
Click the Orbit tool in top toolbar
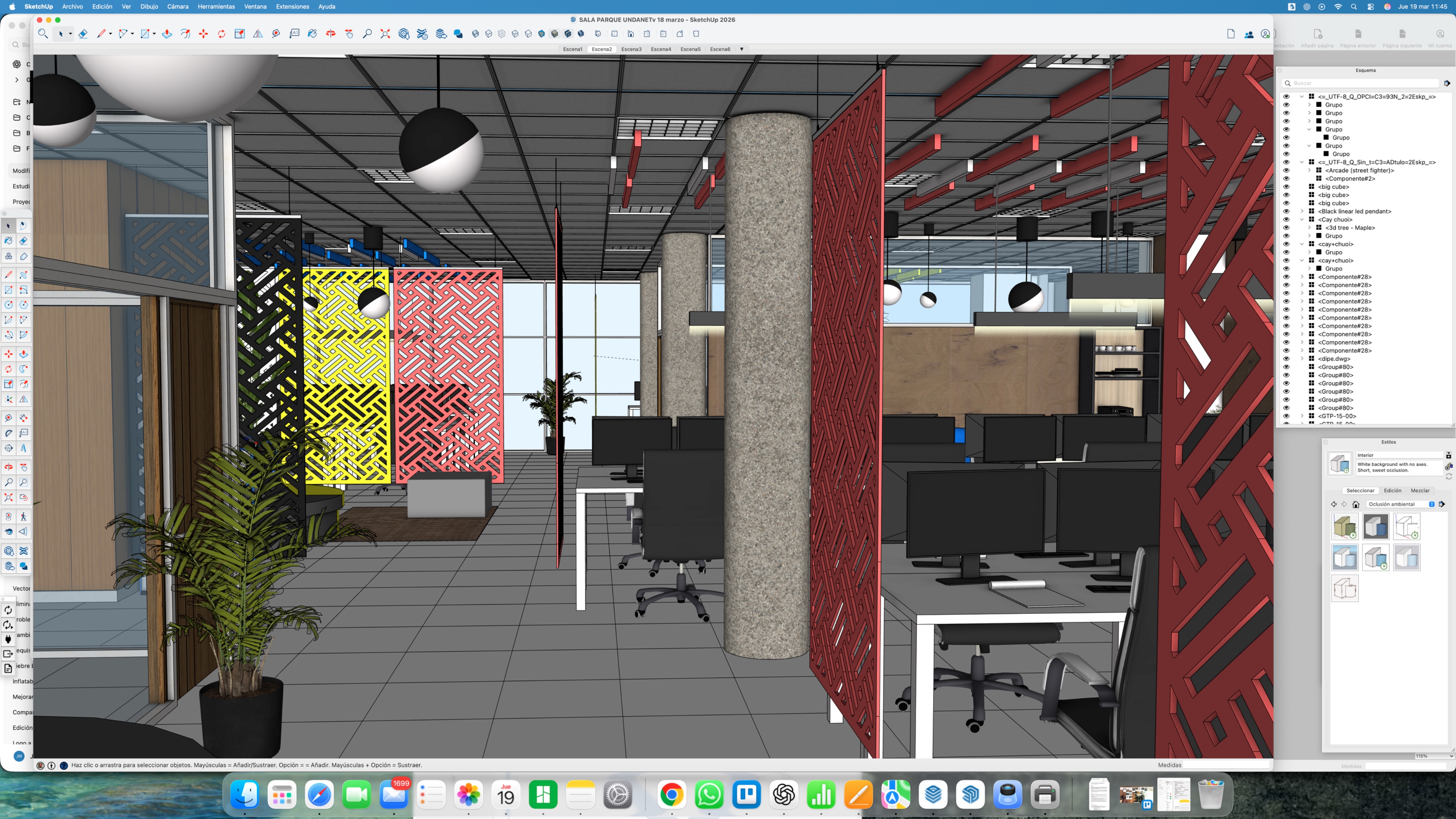(x=331, y=34)
